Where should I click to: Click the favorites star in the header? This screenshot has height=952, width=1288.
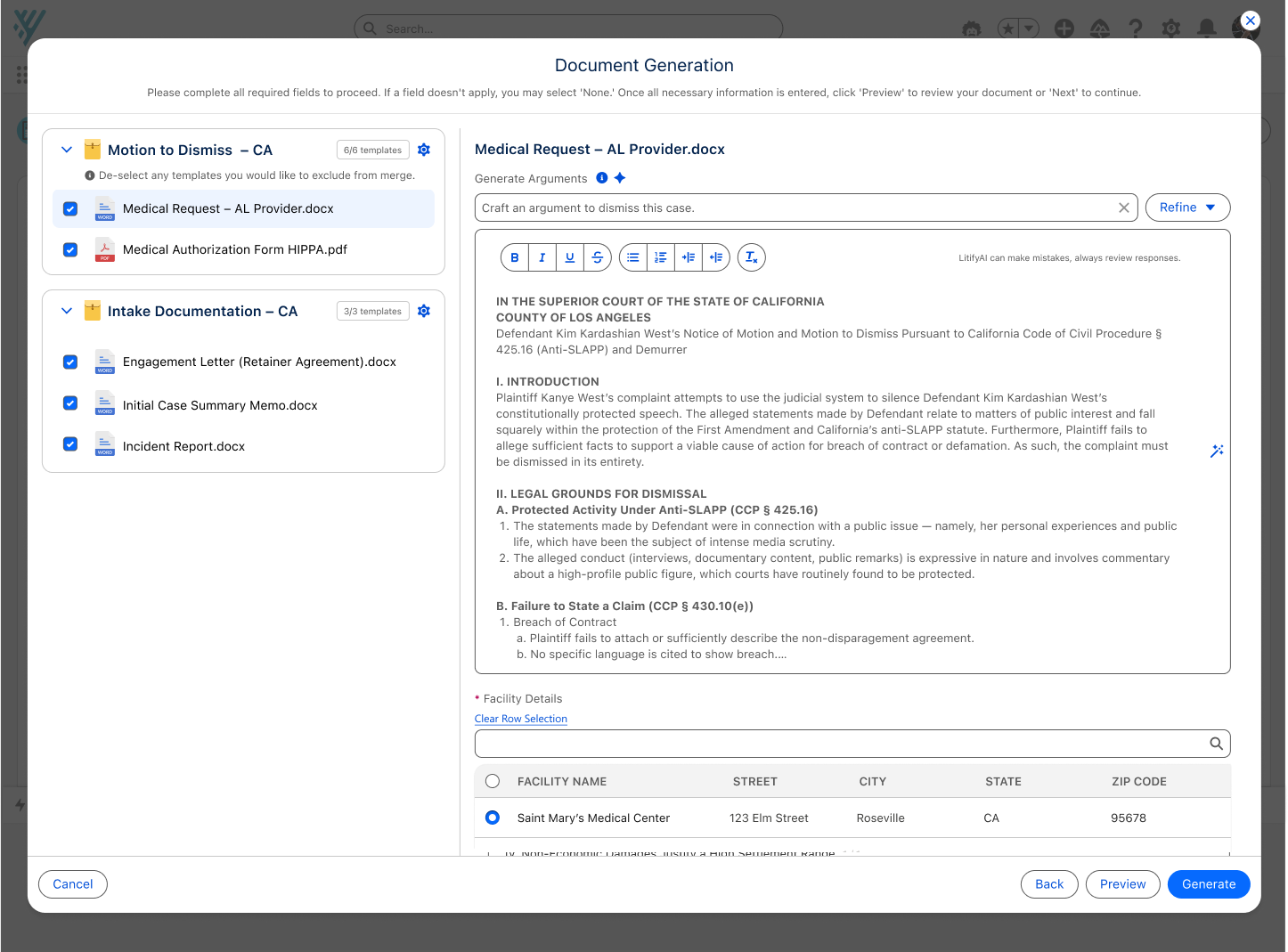click(x=1008, y=28)
